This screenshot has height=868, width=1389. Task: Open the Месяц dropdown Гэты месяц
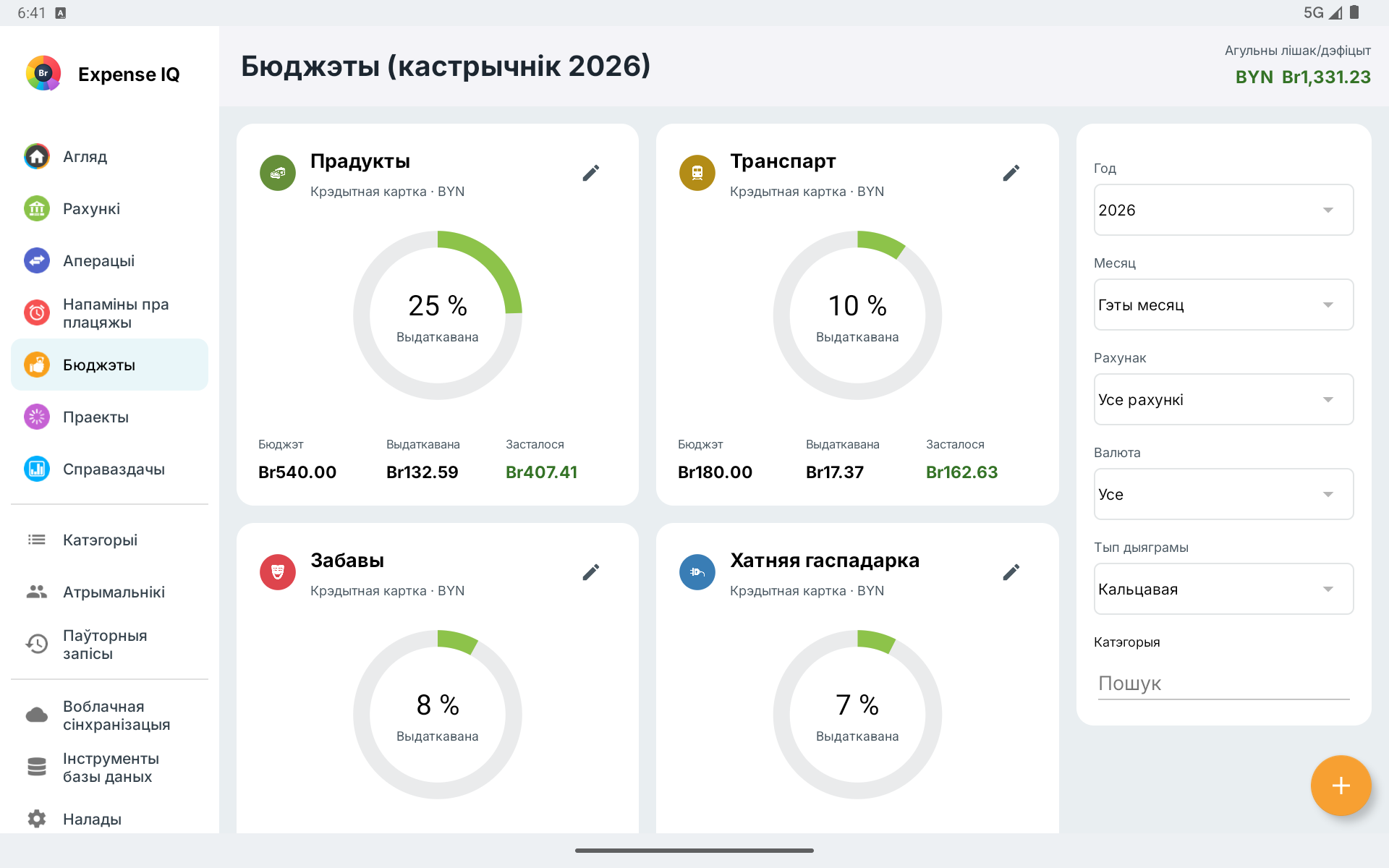[x=1223, y=305]
